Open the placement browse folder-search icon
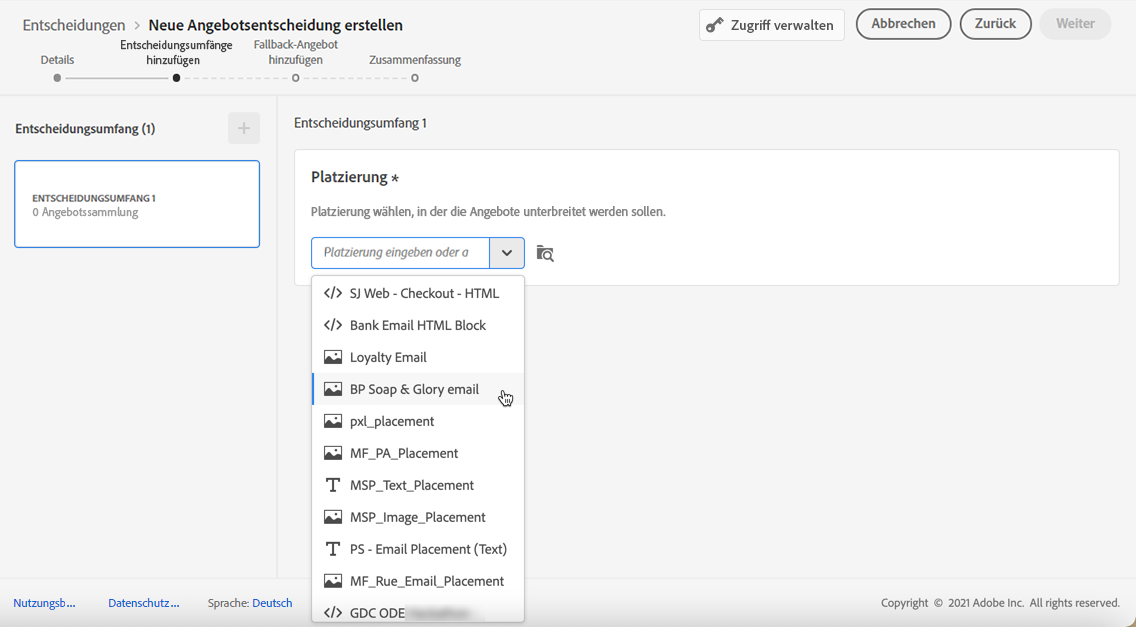This screenshot has height=627, width=1136. click(x=545, y=253)
